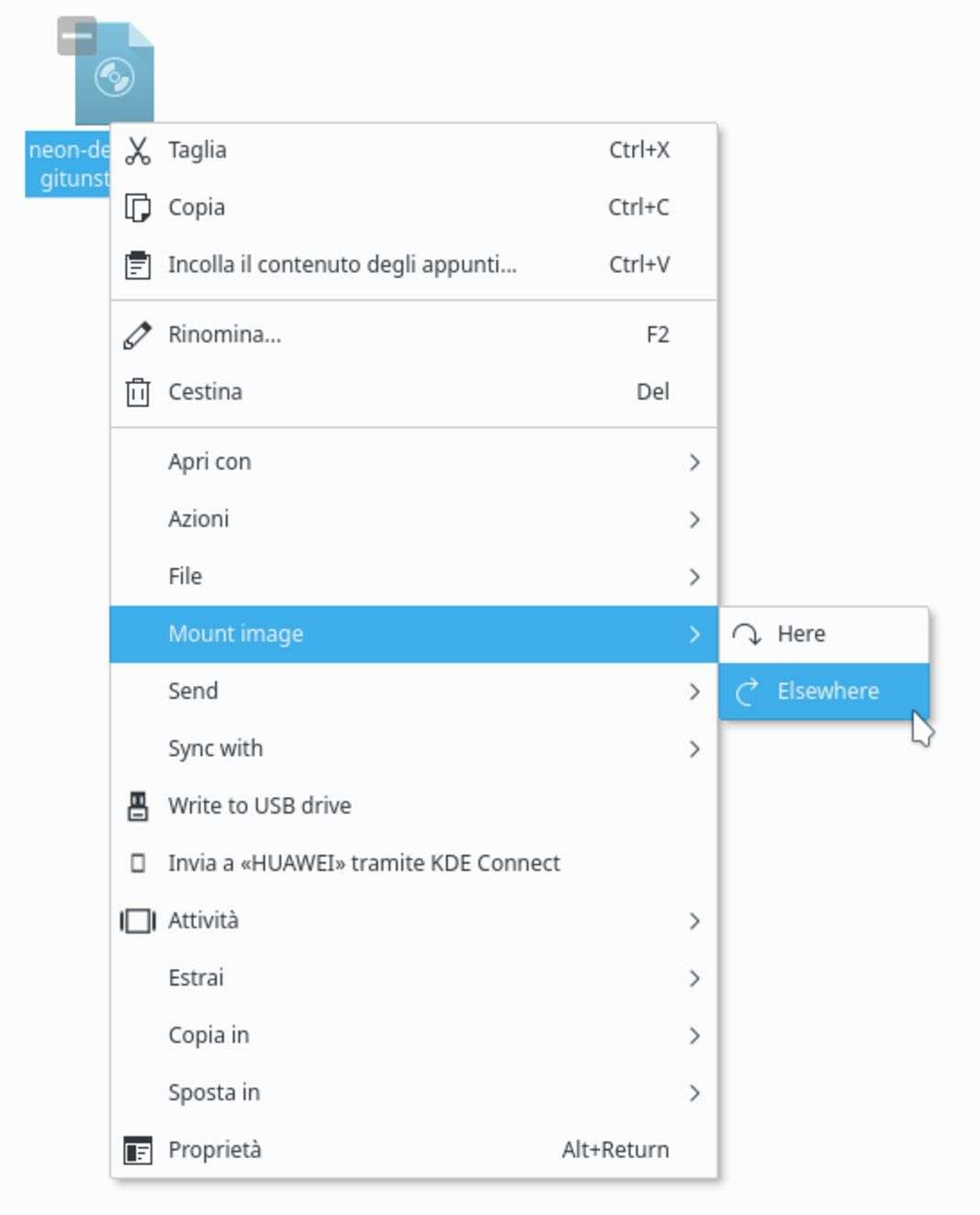980x1215 pixels.
Task: Click the Proprietà properties icon
Action: click(138, 1151)
